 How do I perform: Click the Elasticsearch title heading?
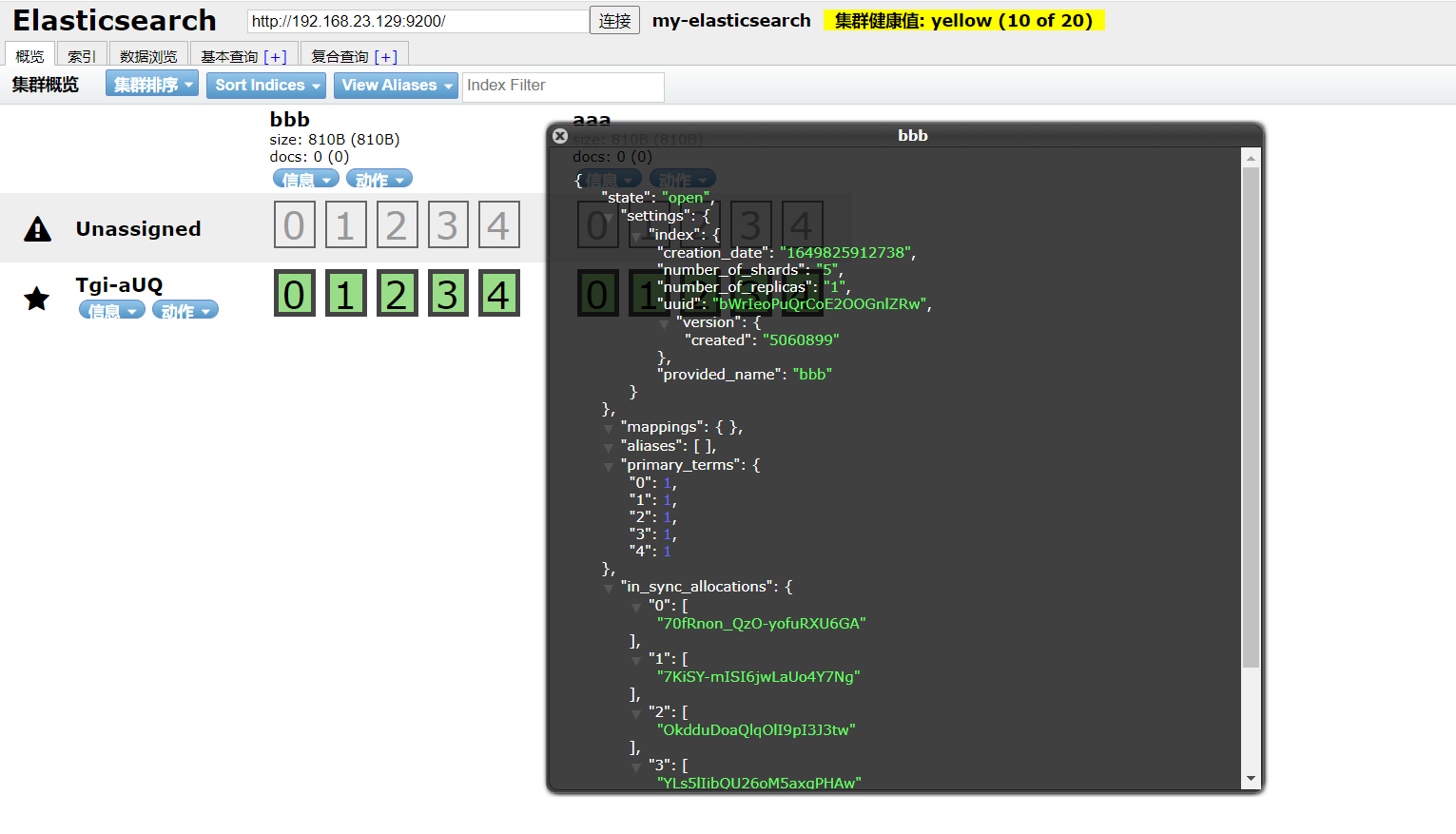115,20
